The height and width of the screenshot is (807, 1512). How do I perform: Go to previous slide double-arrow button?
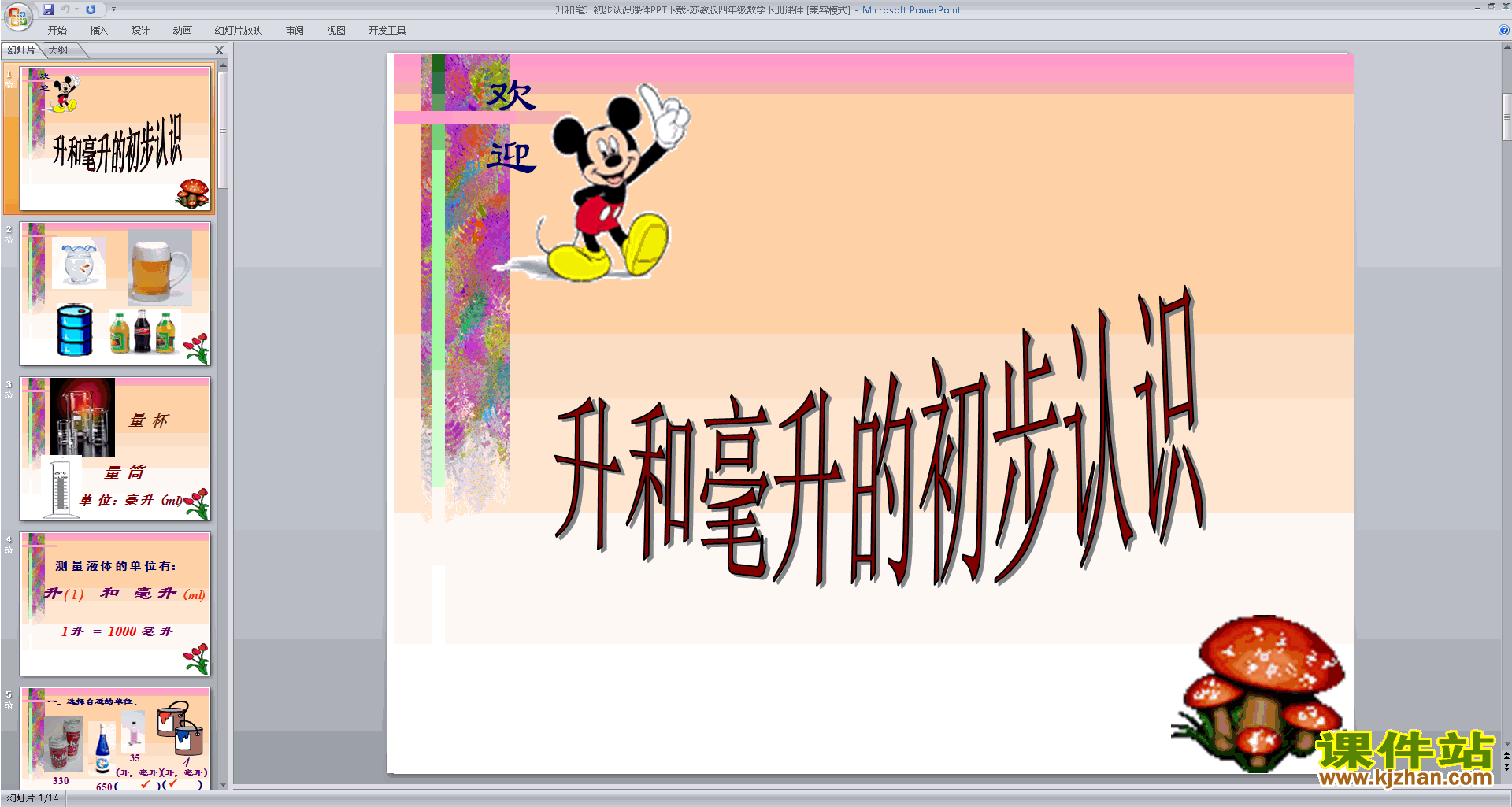tap(1506, 756)
